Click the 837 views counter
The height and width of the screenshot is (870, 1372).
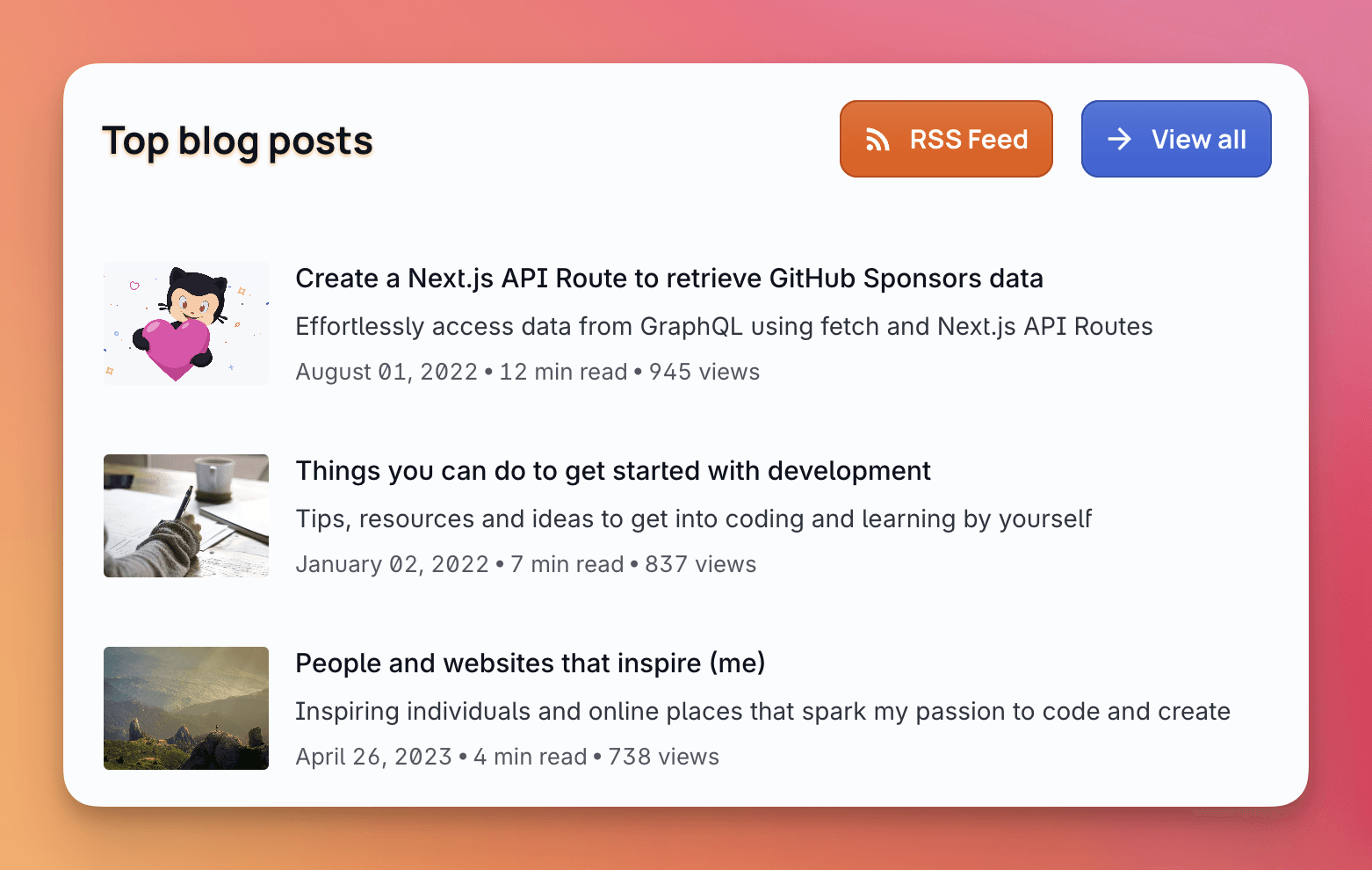point(700,563)
